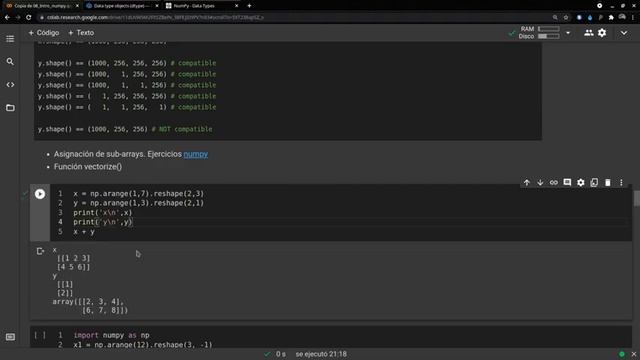Close the Data type objects tab

pos(157,6)
